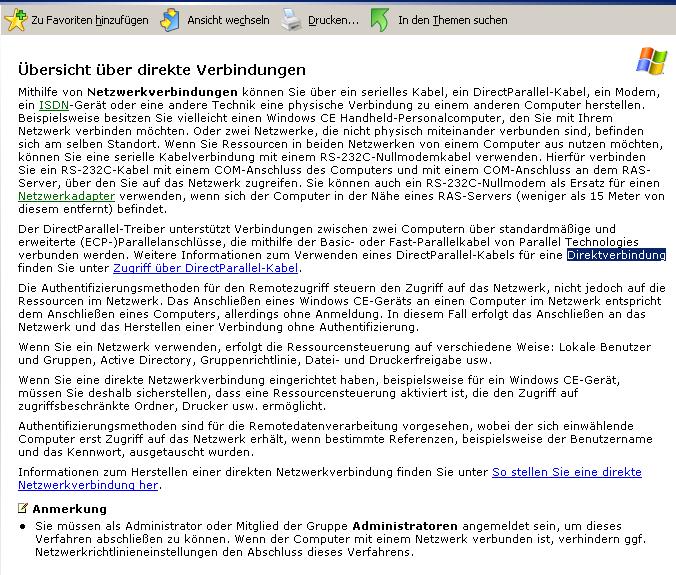Image resolution: width=676 pixels, height=575 pixels.
Task: Click text Der DirectParallel-Treiber
Action: click(91, 229)
